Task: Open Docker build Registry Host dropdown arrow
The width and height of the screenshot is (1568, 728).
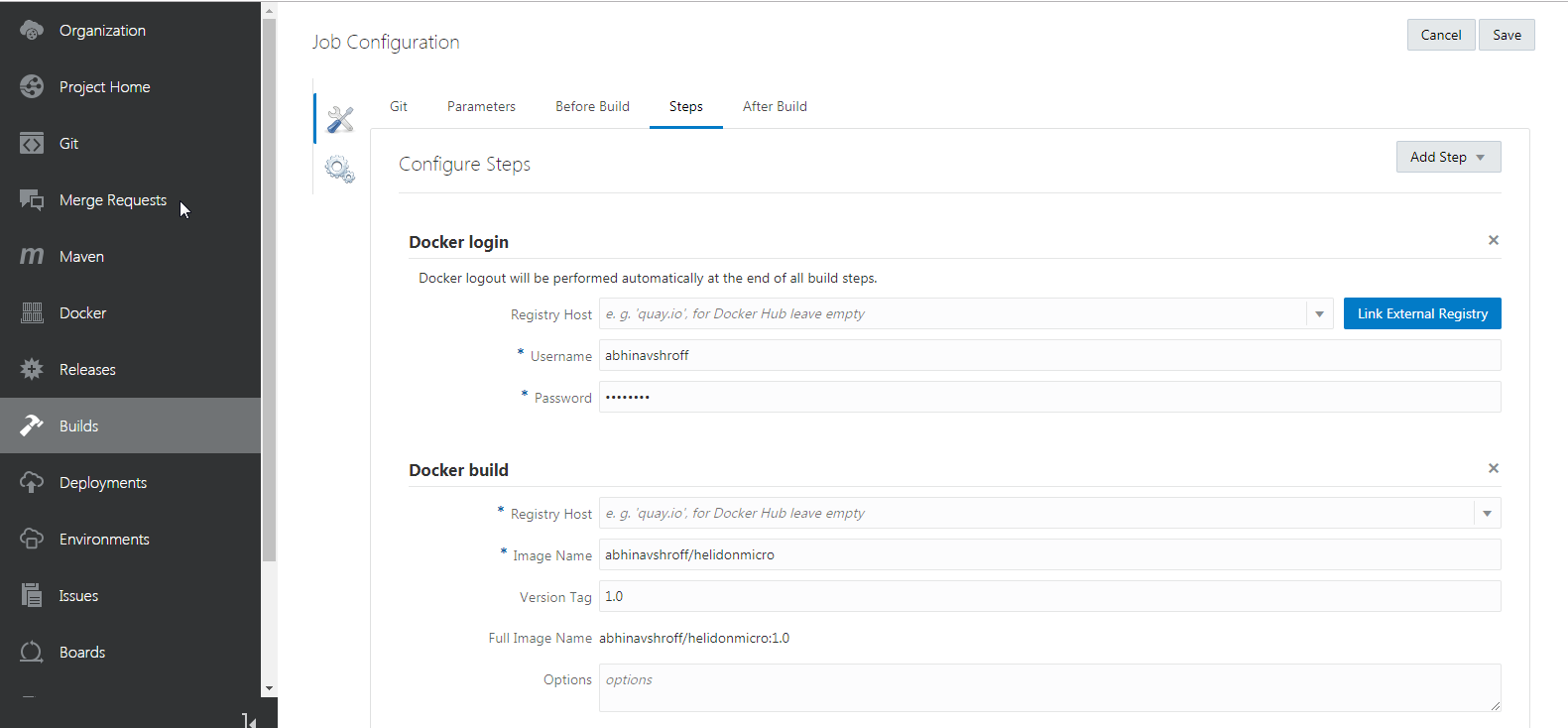Action: (1487, 514)
